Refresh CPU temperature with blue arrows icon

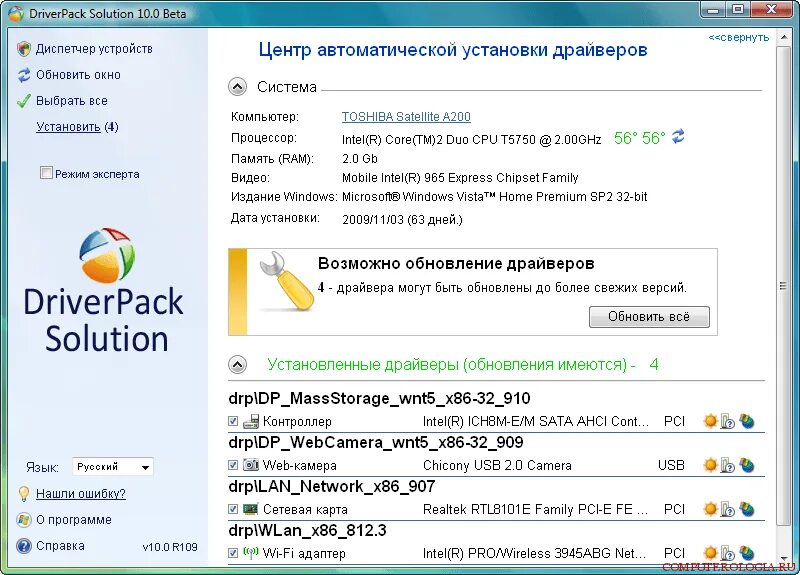[678, 137]
